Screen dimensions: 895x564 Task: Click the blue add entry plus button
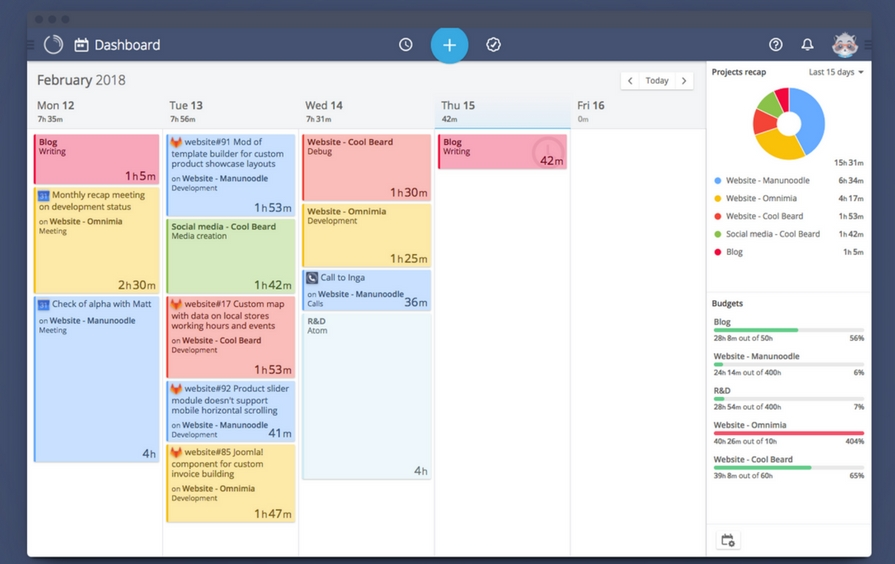tap(449, 45)
